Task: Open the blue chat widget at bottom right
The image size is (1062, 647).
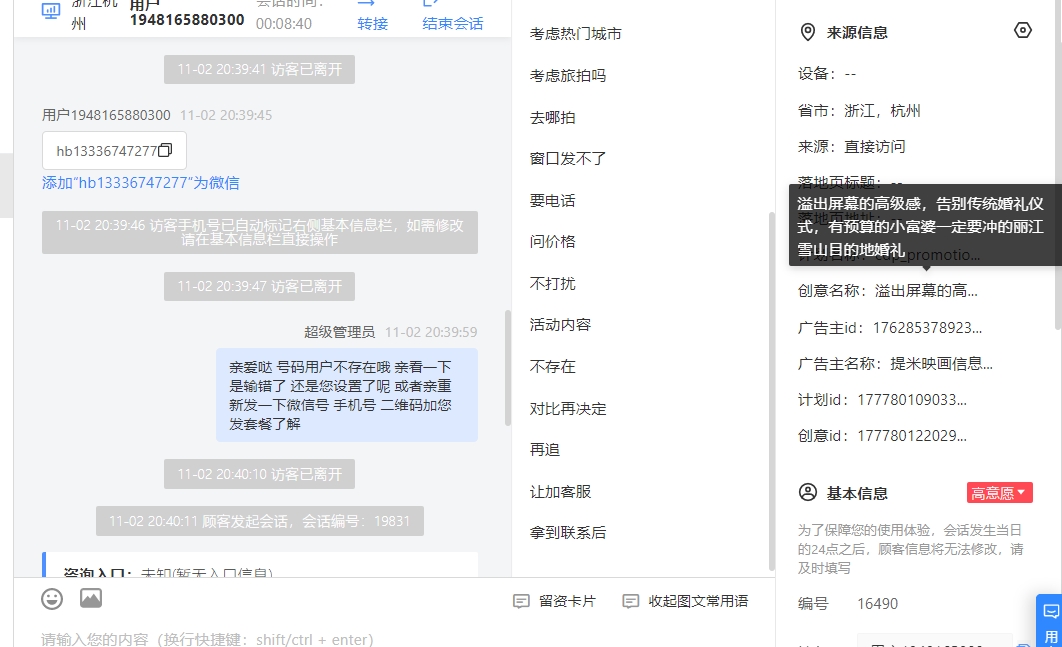Action: coord(1050,621)
